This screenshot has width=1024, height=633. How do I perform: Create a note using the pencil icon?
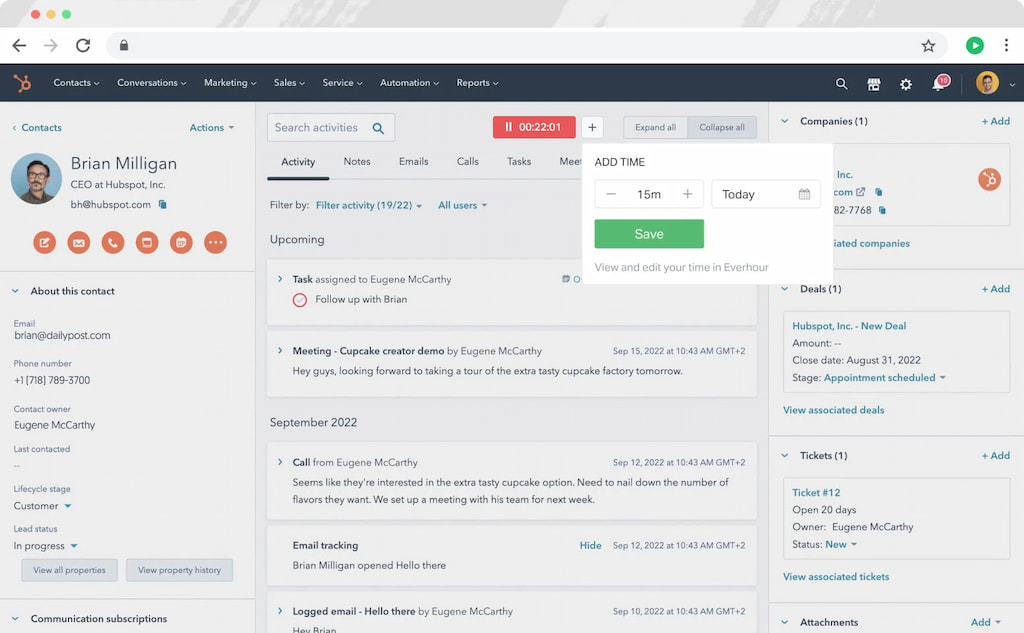[44, 242]
